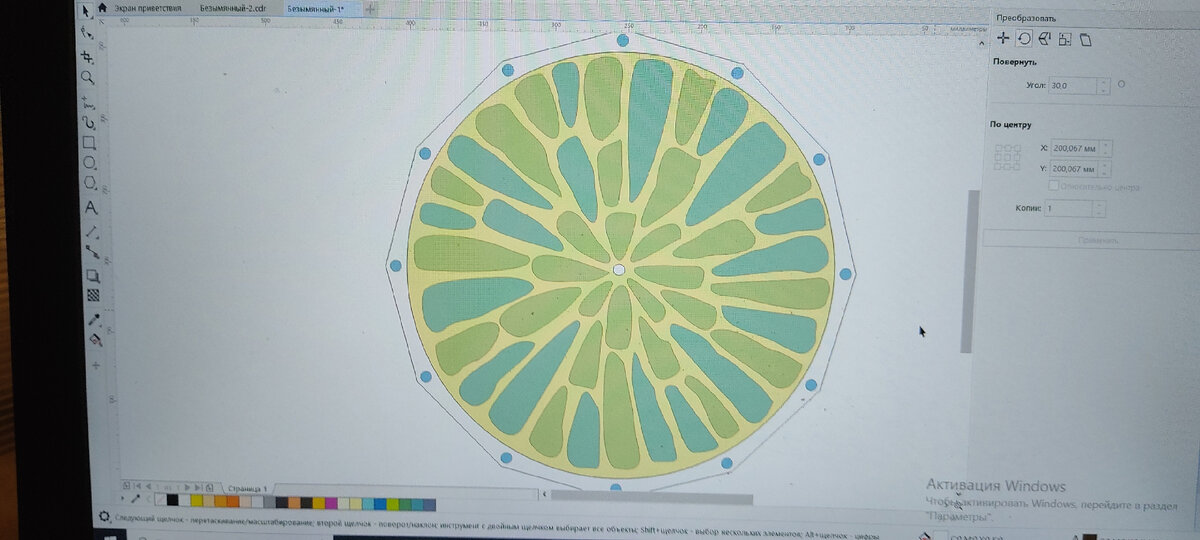Click the X center coordinate field
This screenshot has width=1200, height=540.
pos(1075,148)
